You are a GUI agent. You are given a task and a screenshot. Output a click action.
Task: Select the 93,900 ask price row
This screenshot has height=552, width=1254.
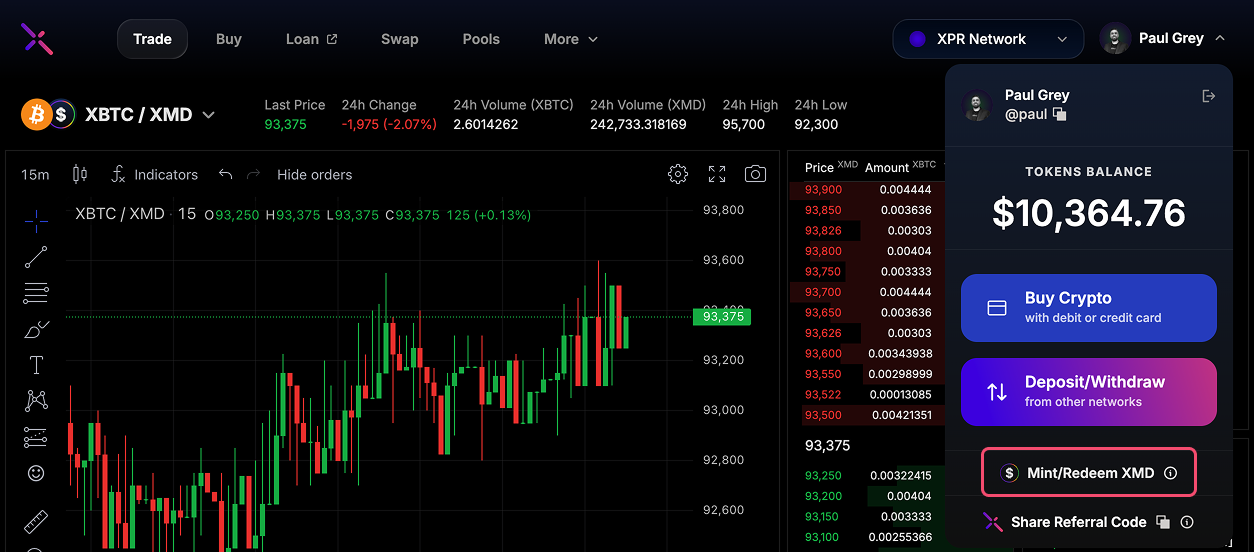click(865, 190)
